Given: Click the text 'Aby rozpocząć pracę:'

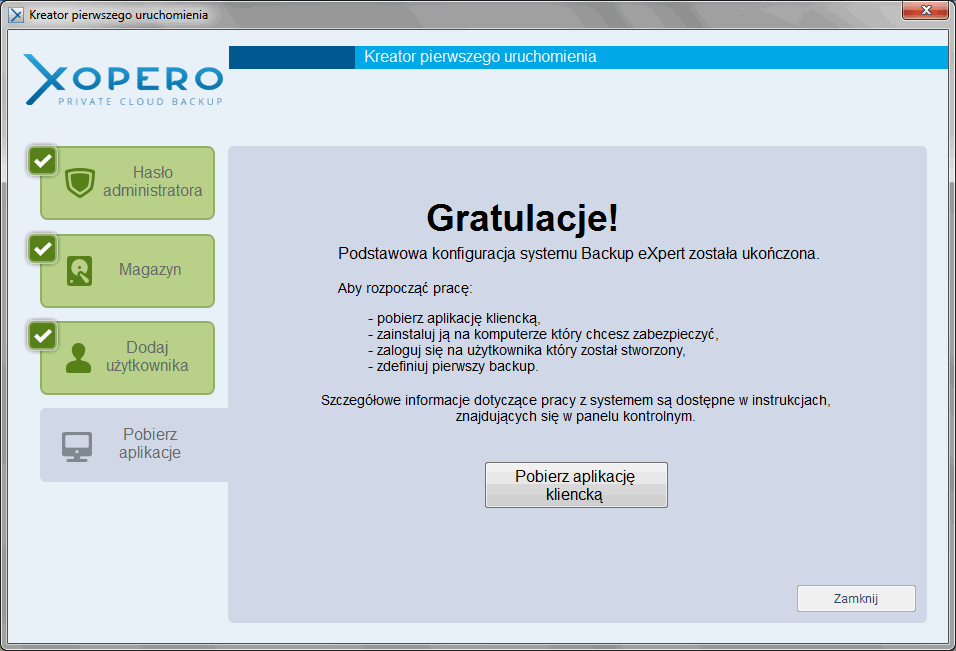Looking at the screenshot, I should click(405, 288).
